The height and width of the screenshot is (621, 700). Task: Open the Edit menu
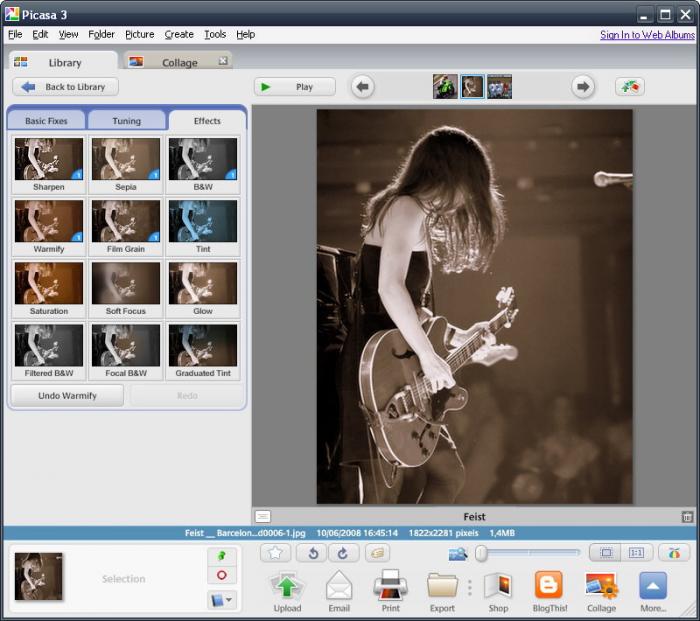coord(40,34)
